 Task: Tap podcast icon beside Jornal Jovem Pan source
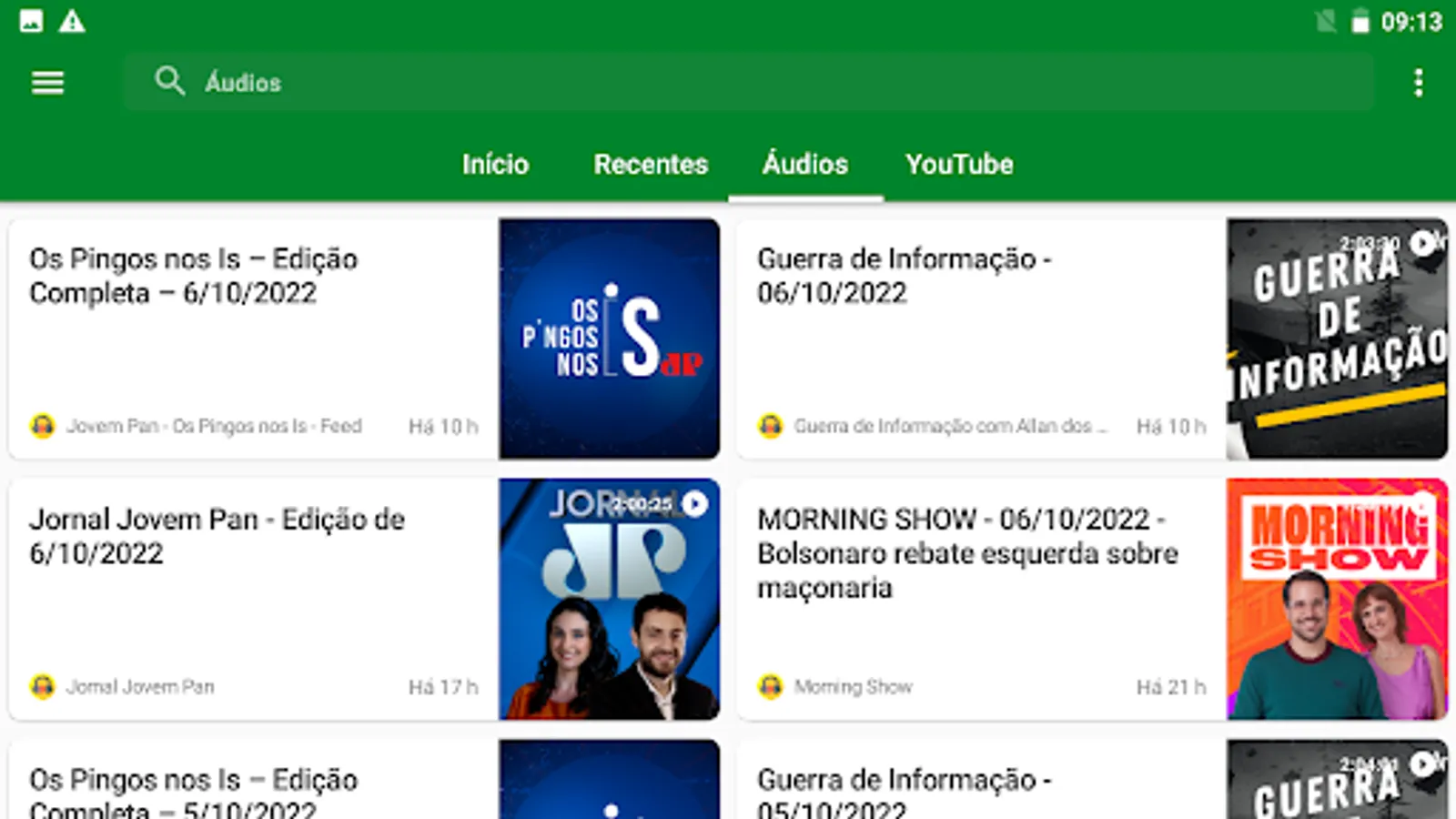43,686
